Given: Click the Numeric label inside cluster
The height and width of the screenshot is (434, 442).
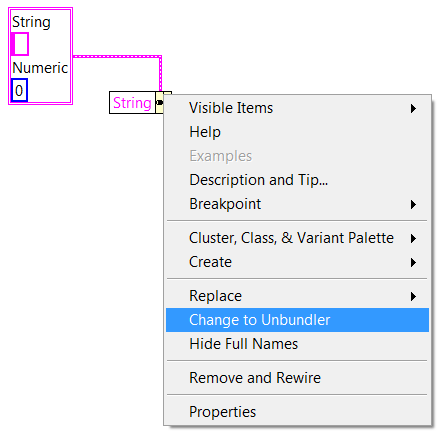Looking at the screenshot, I should click(x=40, y=68).
